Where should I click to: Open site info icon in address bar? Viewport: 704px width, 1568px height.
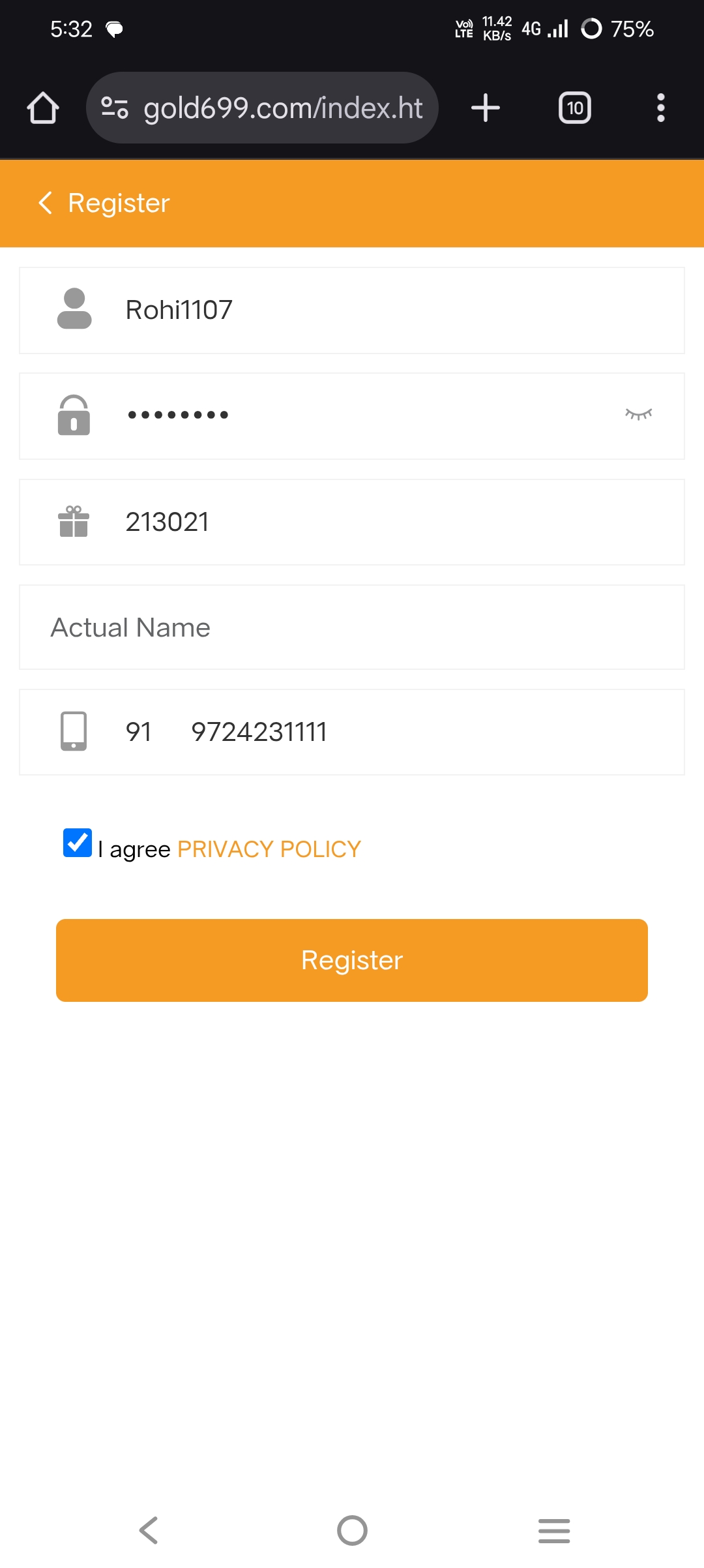click(x=115, y=108)
